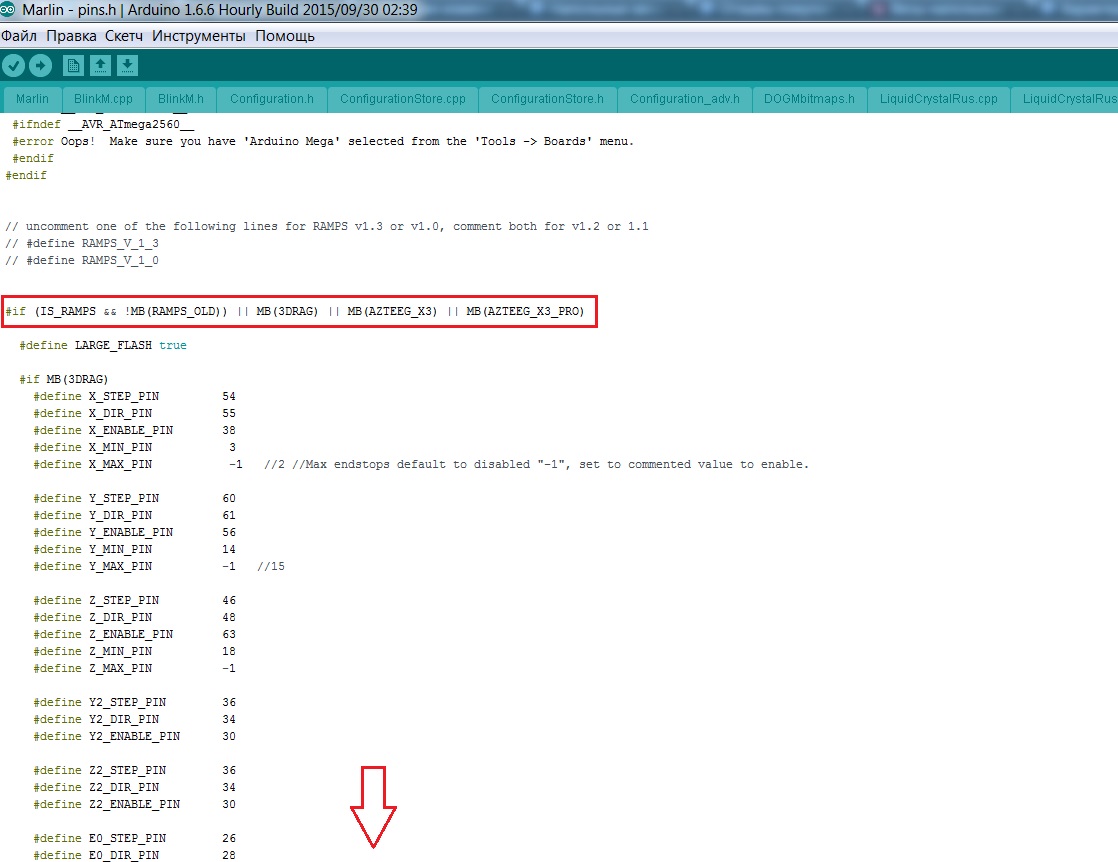Click the X_ENABLE_PIN define line
Viewport: 1118px width, 862px height.
coord(134,431)
